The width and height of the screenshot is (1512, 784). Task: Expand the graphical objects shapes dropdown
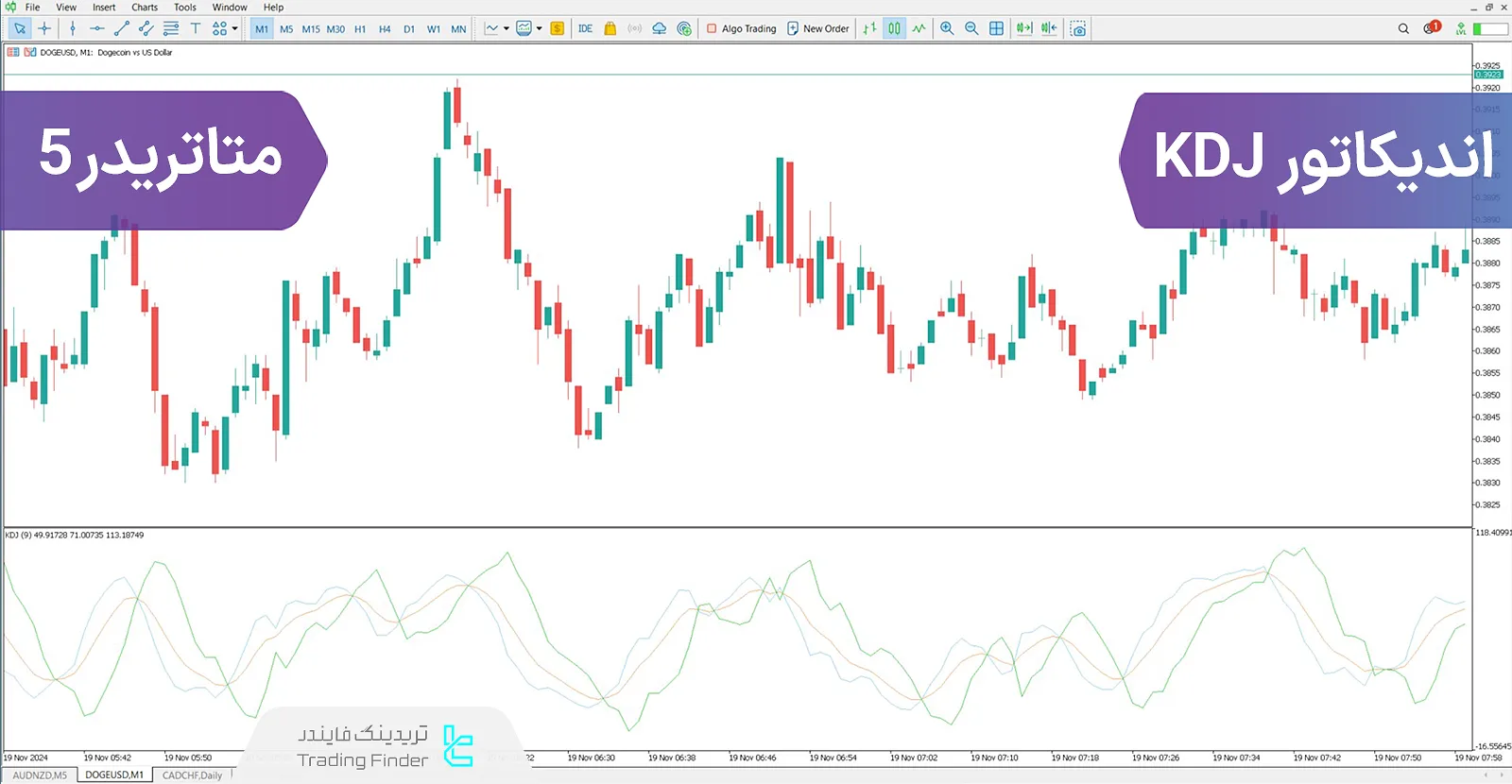point(235,28)
